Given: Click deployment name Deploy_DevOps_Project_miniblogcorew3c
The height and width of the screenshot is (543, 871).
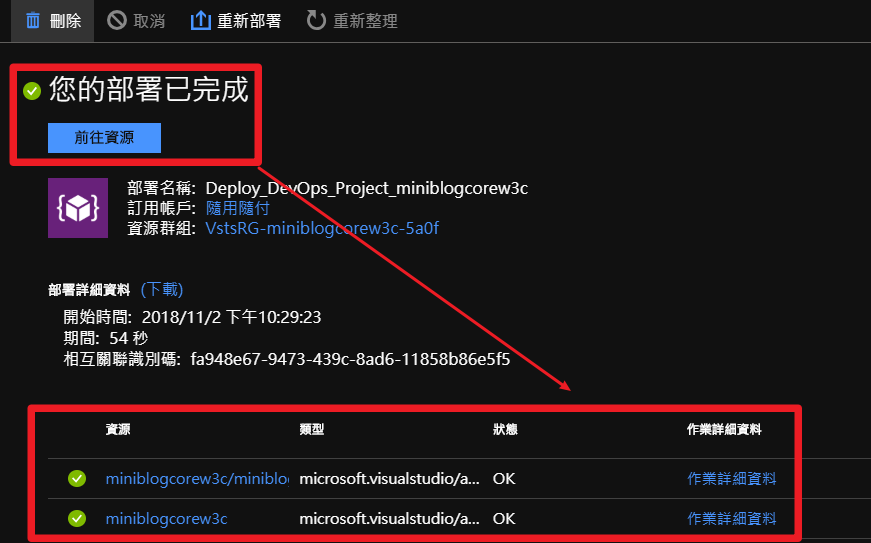Looking at the screenshot, I should 367,188.
